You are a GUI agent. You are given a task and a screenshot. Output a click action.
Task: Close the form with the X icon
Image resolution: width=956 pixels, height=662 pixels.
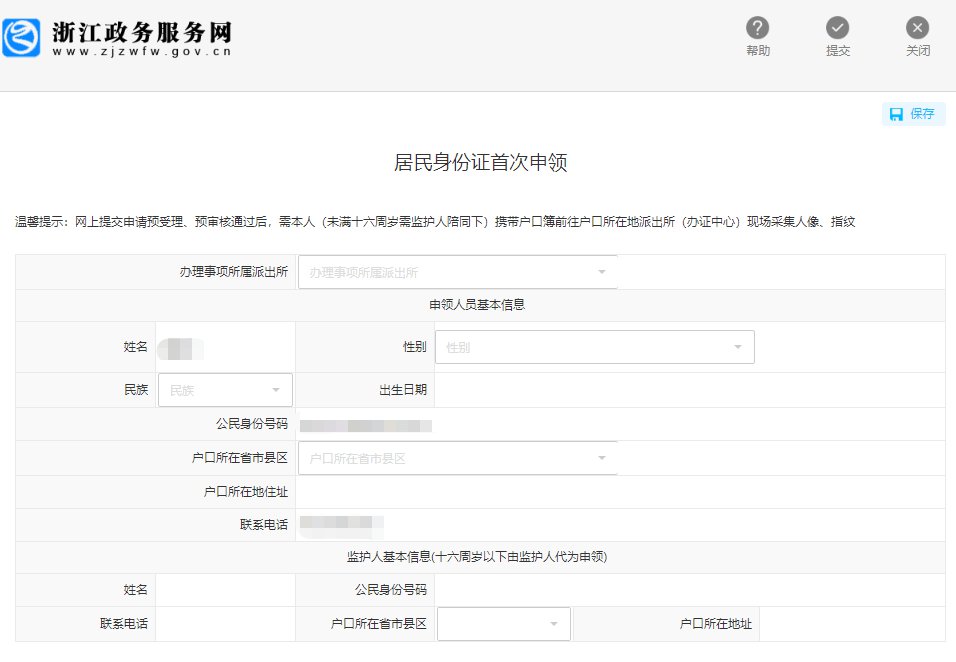(x=917, y=28)
